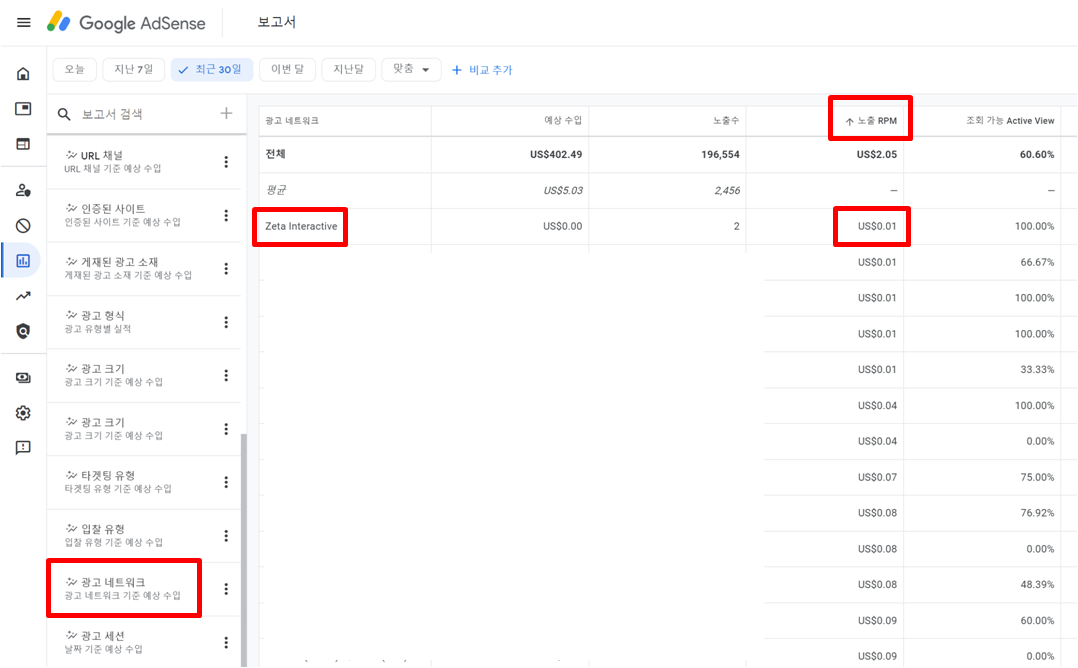Open the Sites sidebar icon
The width and height of the screenshot is (1078, 668).
pyautogui.click(x=23, y=144)
